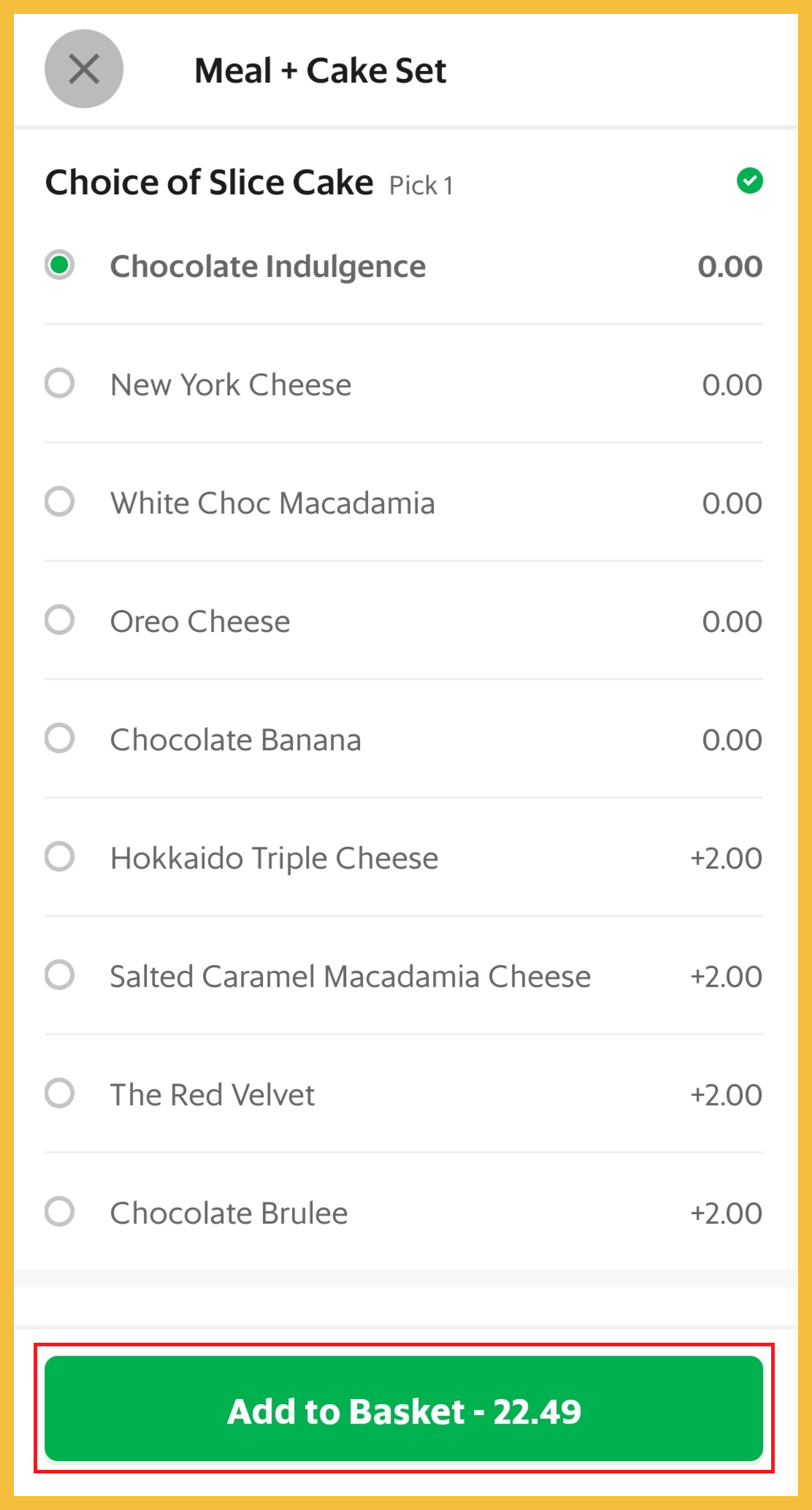Tap the New York Cheese label
Screen dimensions: 812x1510
[x=231, y=385]
